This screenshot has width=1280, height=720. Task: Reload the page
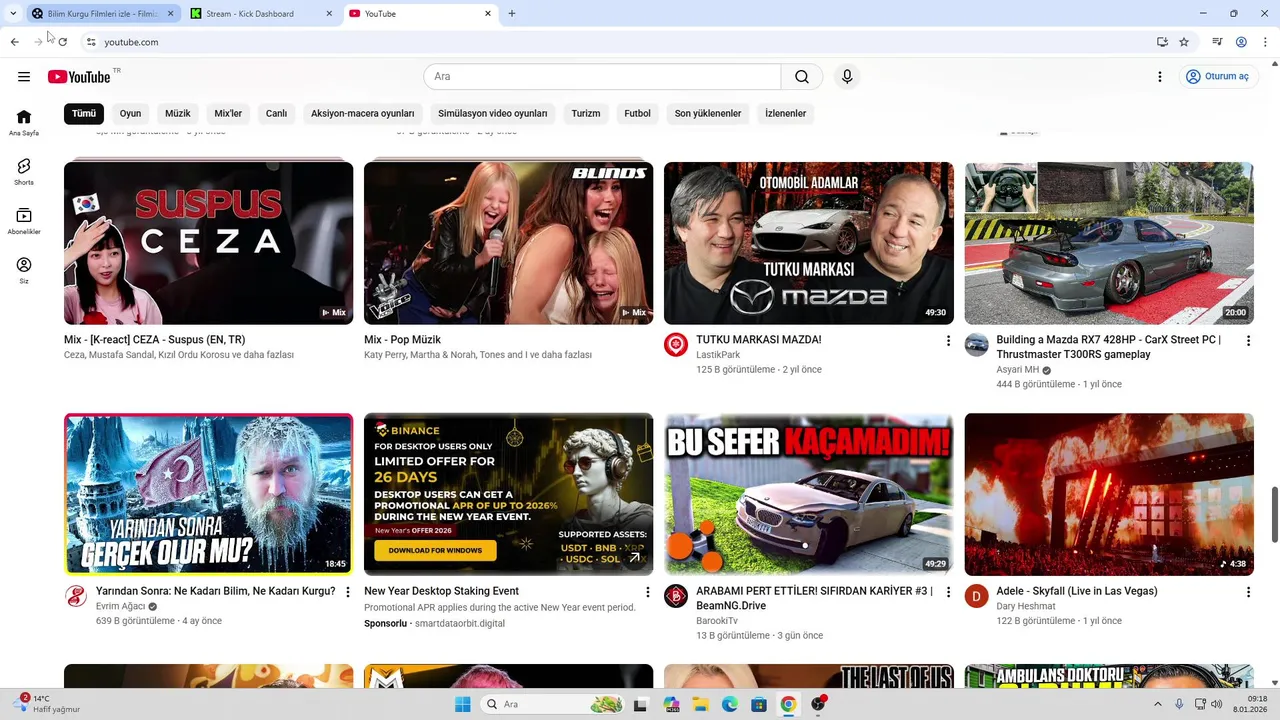(62, 42)
